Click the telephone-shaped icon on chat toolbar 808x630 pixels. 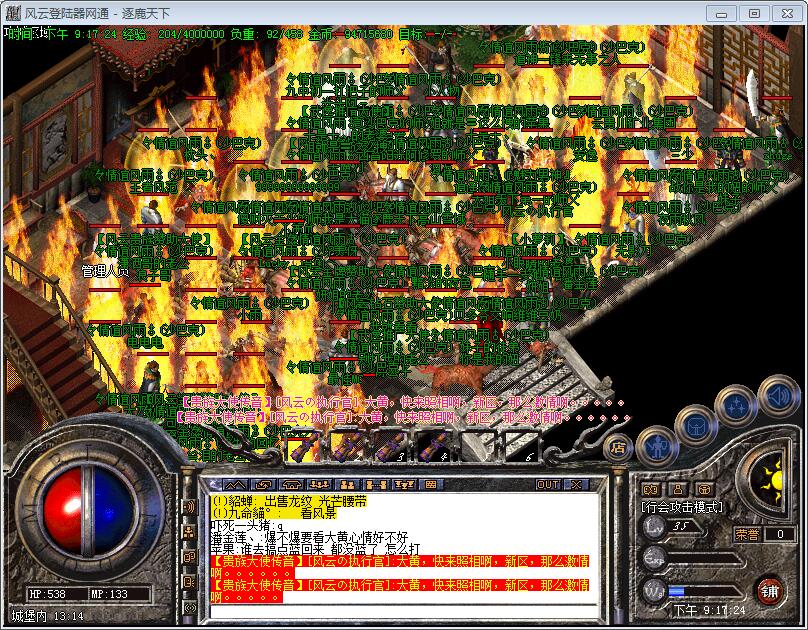292,484
